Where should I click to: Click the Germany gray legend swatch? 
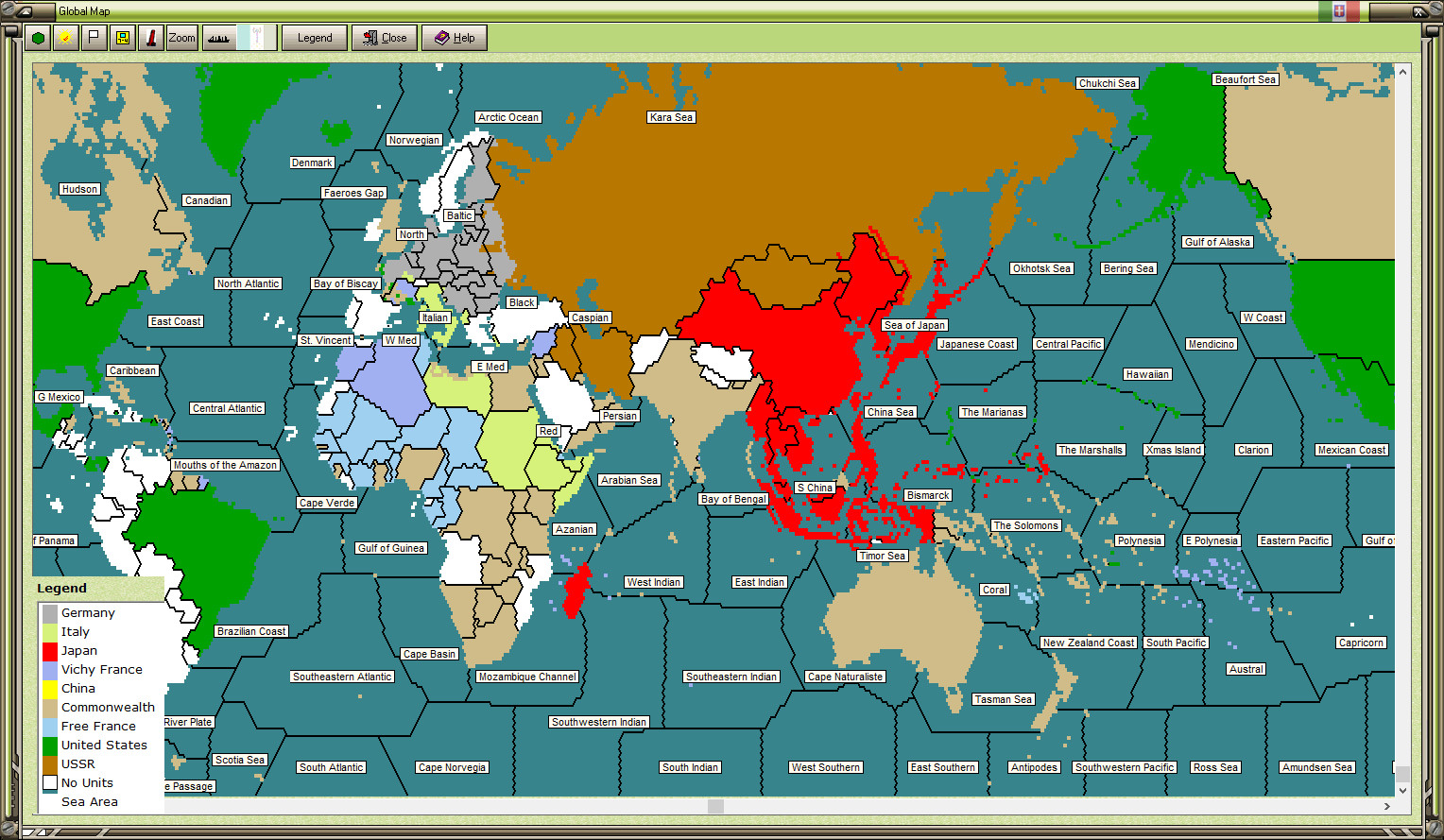tap(50, 613)
